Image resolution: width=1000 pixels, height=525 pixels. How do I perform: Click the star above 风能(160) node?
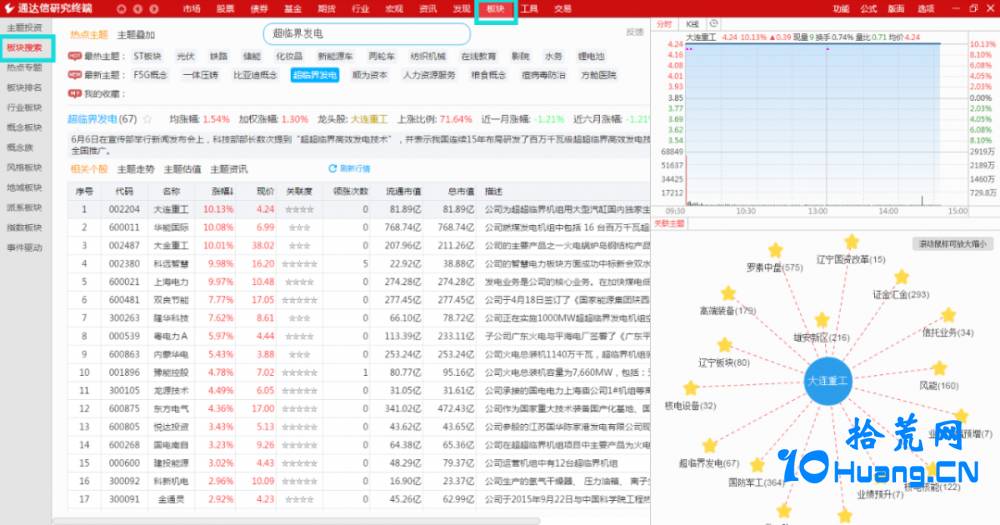939,367
